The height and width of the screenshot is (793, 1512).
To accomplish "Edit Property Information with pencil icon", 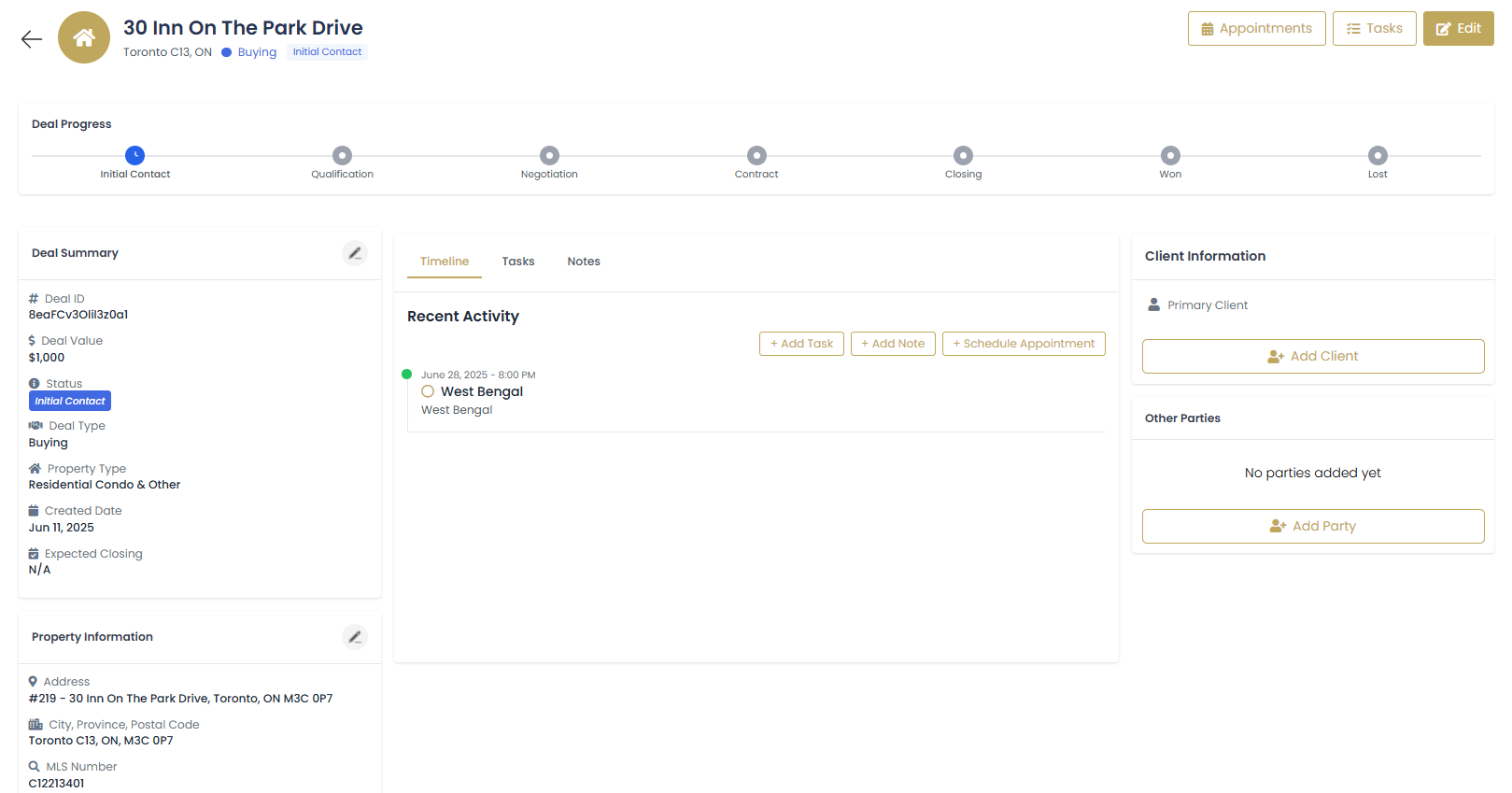I will click(355, 637).
